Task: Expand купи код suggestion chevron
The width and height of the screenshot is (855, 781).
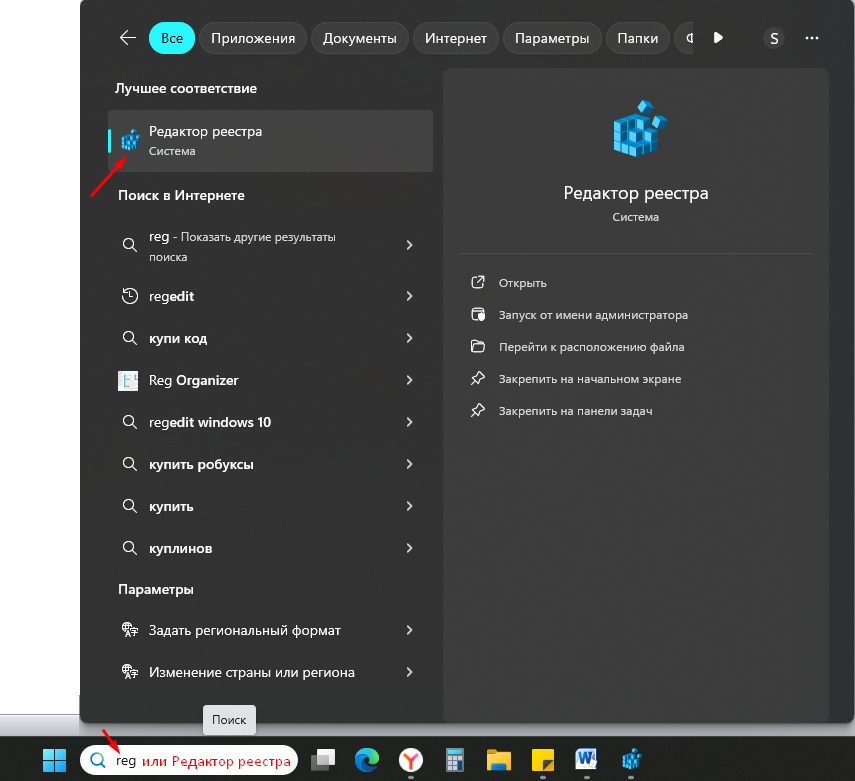Action: [x=410, y=338]
